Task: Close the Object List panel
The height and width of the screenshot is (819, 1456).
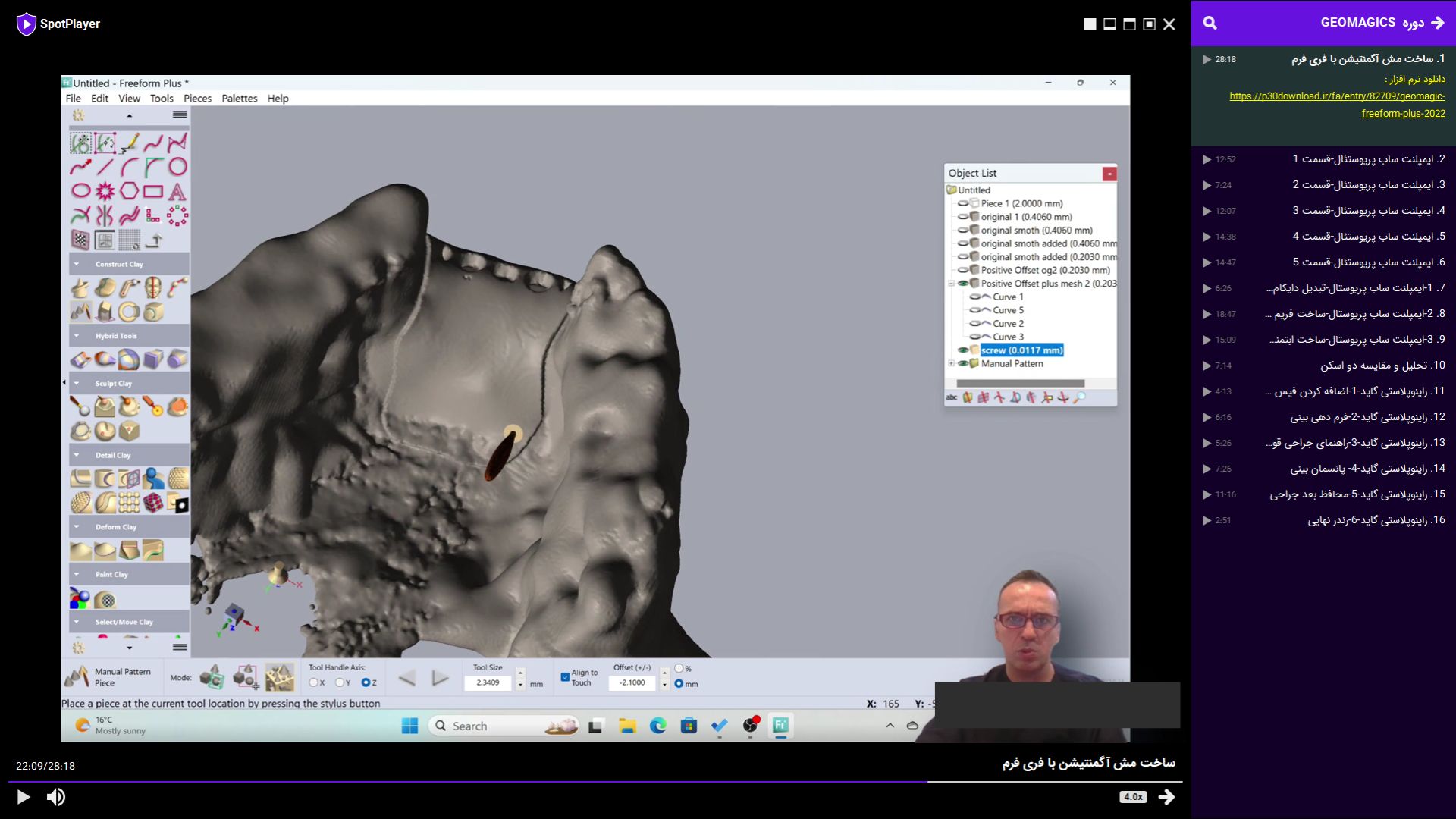Action: coord(1109,174)
